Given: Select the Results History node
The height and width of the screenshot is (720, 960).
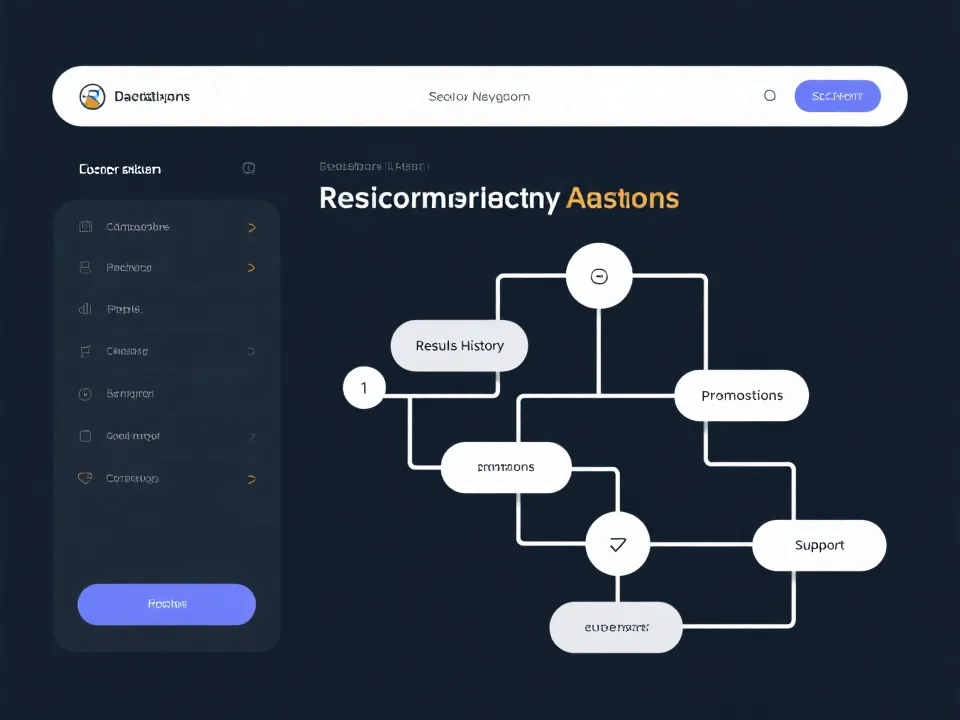Looking at the screenshot, I should coord(459,346).
